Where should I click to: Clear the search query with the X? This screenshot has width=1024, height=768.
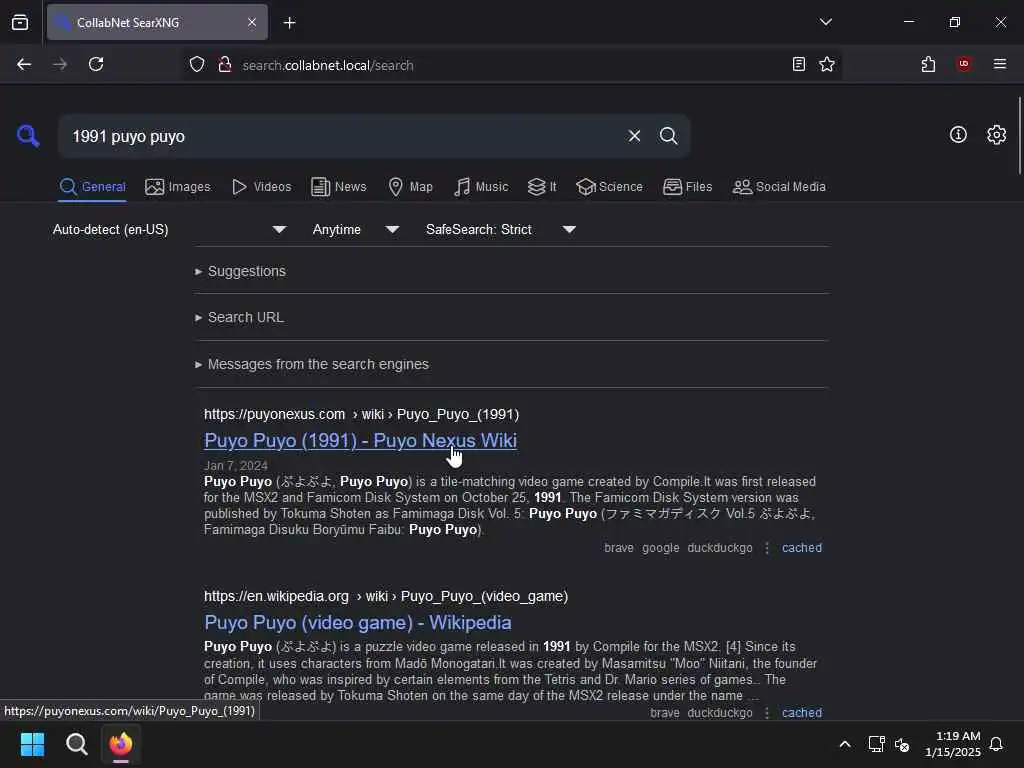(634, 136)
